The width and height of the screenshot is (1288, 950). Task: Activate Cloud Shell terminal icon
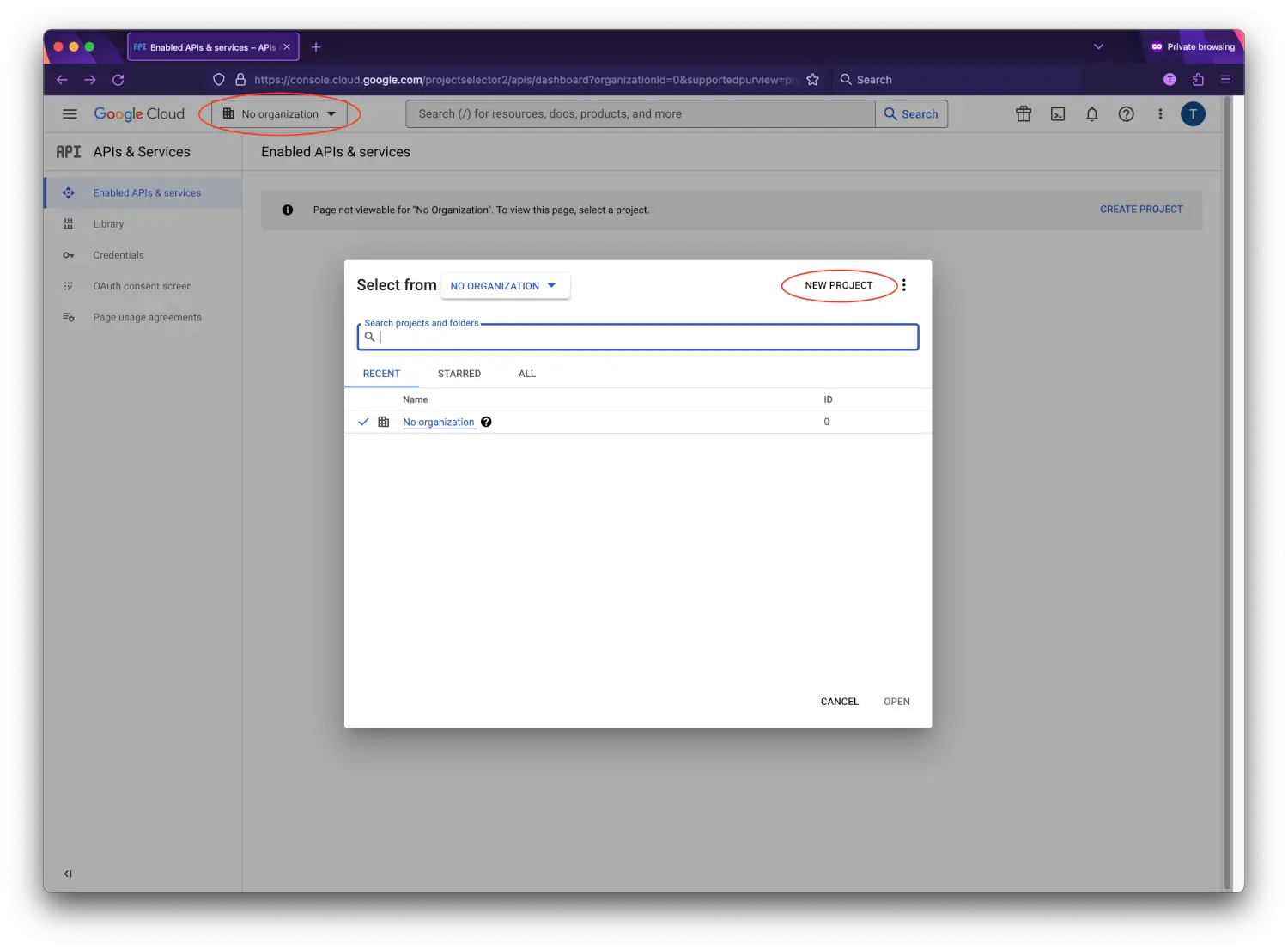click(1058, 114)
